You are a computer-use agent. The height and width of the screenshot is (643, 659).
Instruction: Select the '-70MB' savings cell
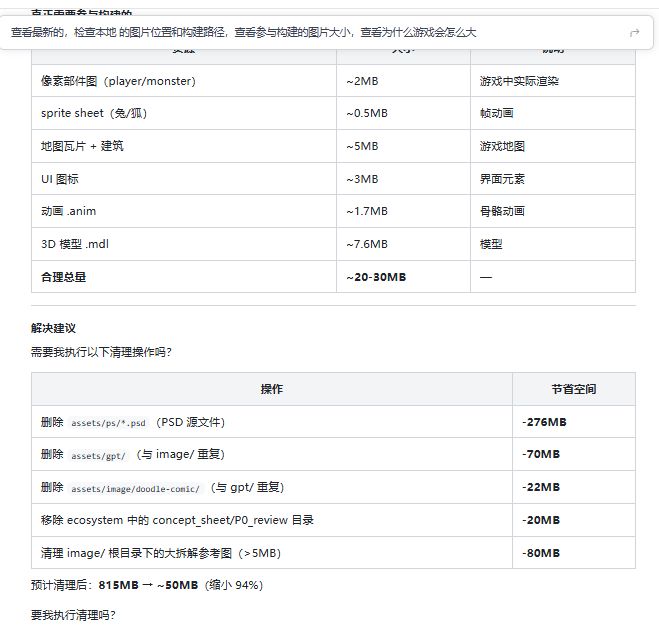574,454
